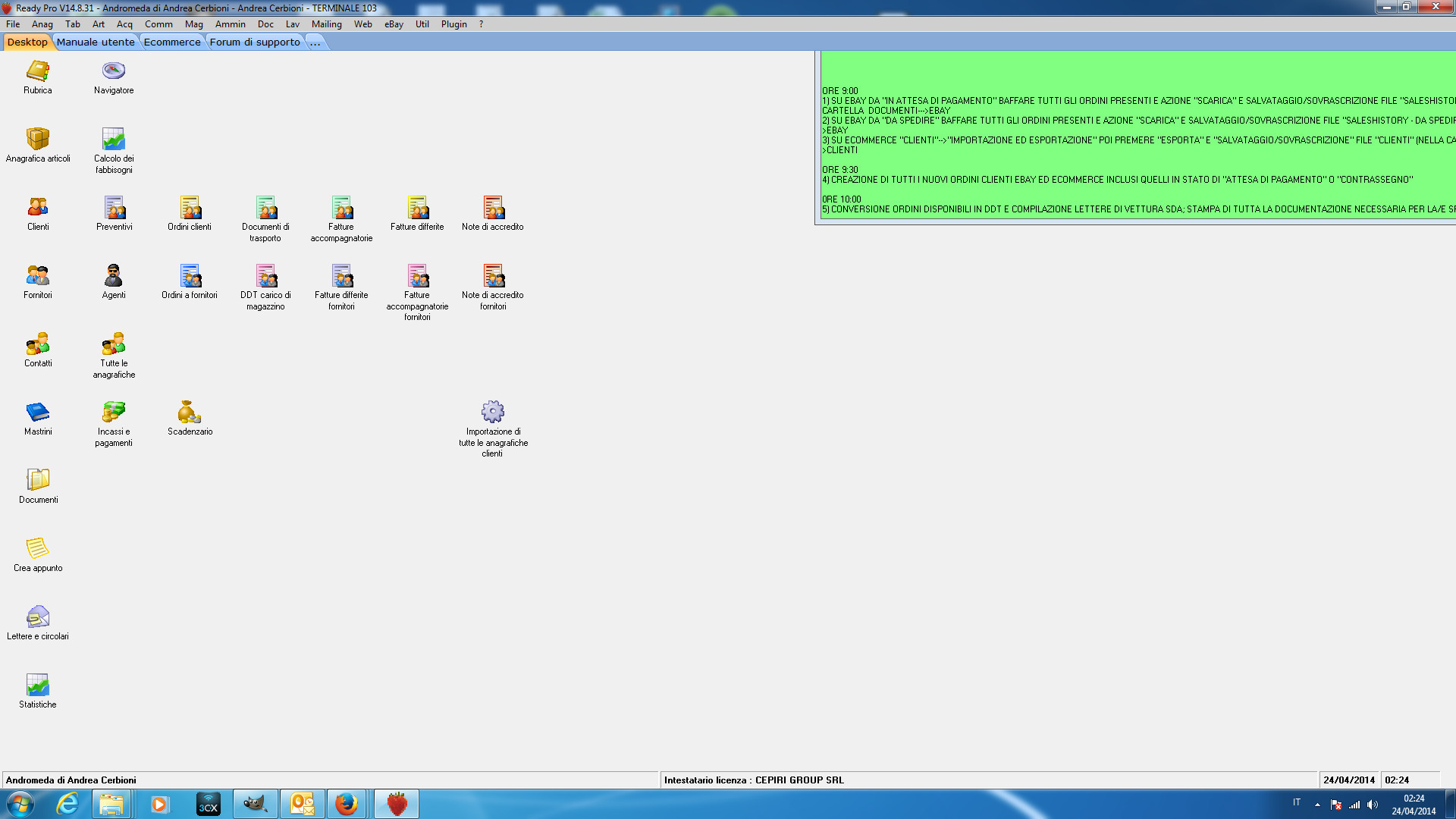Open the Util menu
Viewport: 1456px width, 819px height.
coord(422,24)
